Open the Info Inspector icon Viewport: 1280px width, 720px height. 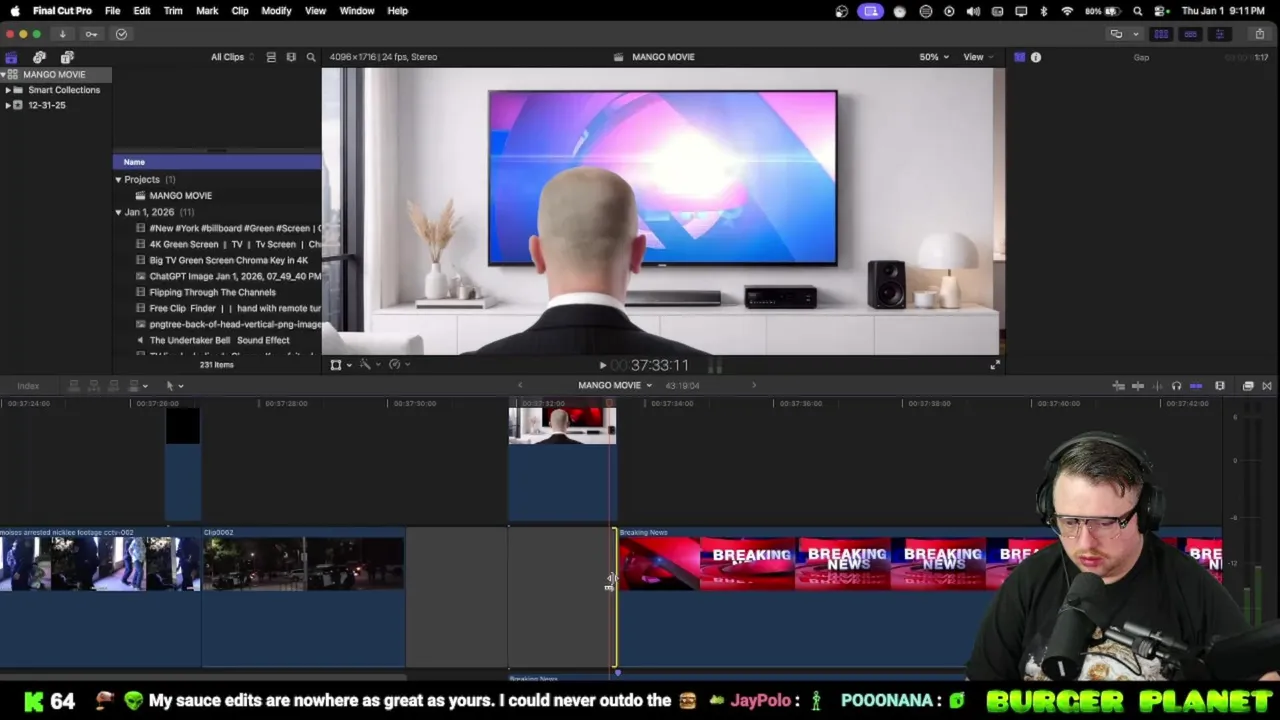pos(1036,57)
